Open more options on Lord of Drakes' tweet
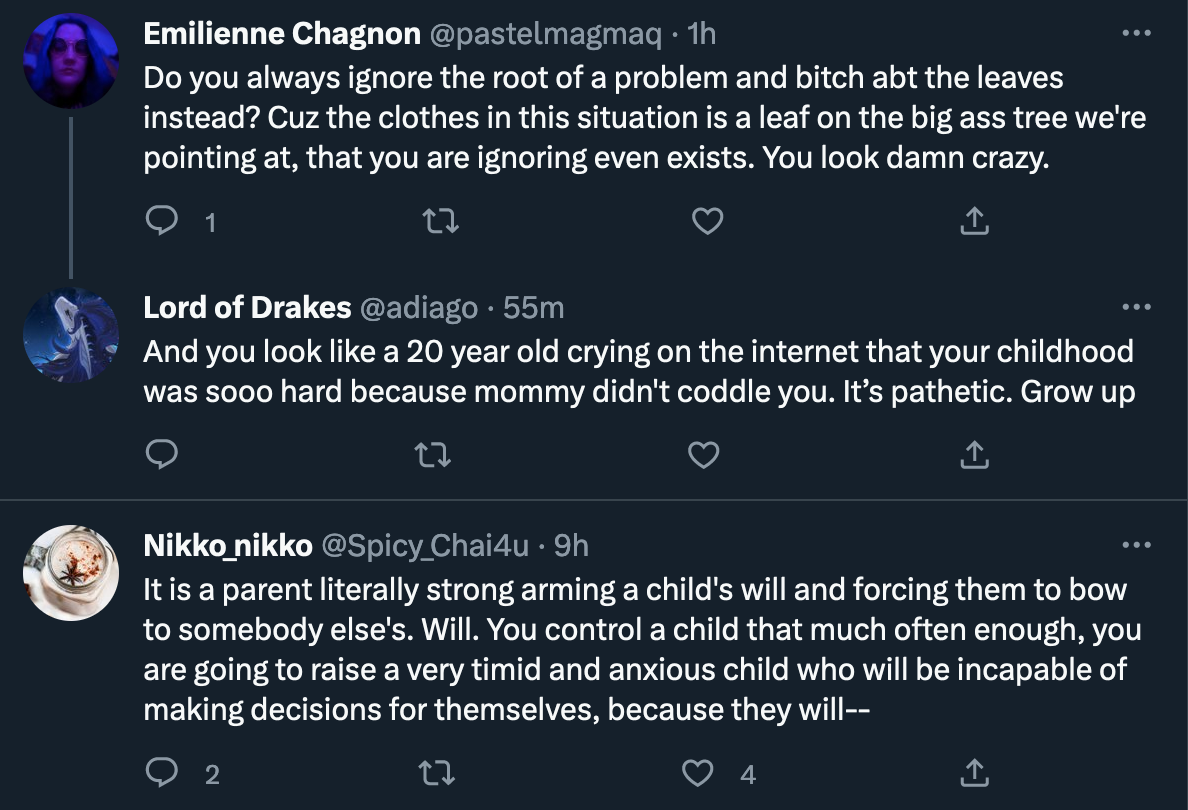The width and height of the screenshot is (1188, 810). pos(1136,307)
